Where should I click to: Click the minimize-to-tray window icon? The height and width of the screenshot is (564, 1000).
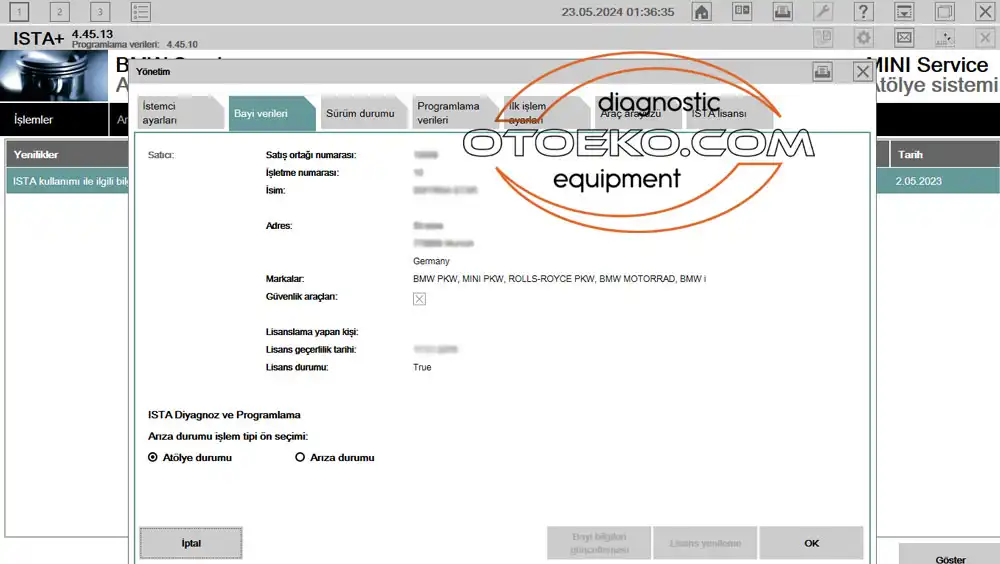904,11
